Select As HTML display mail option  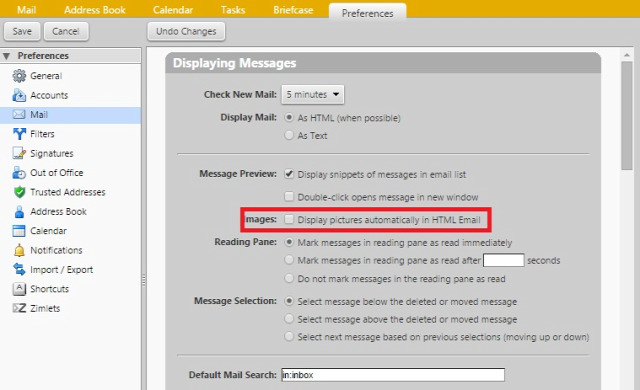[289, 117]
